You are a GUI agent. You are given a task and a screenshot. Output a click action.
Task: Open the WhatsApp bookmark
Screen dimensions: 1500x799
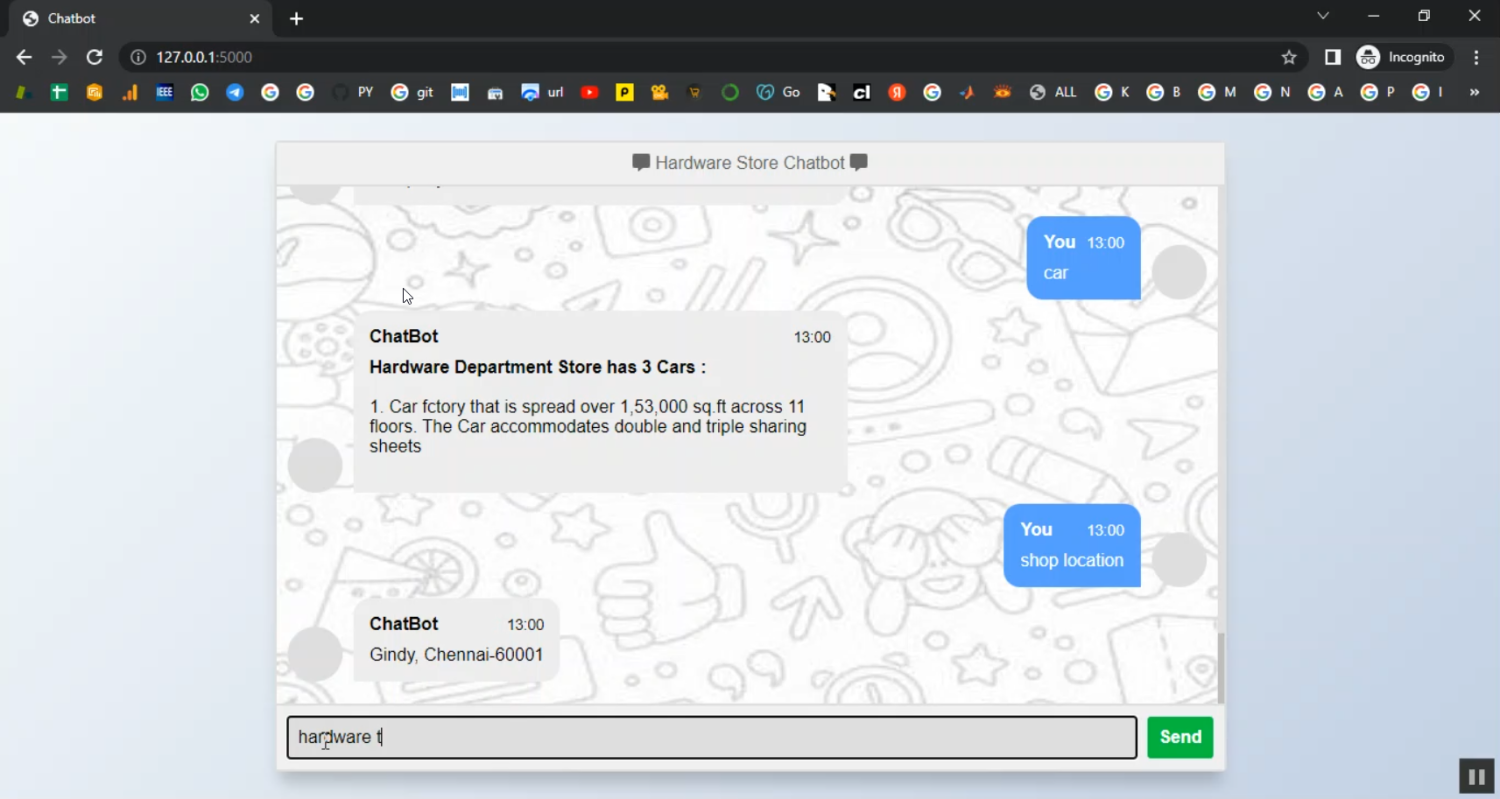200,92
